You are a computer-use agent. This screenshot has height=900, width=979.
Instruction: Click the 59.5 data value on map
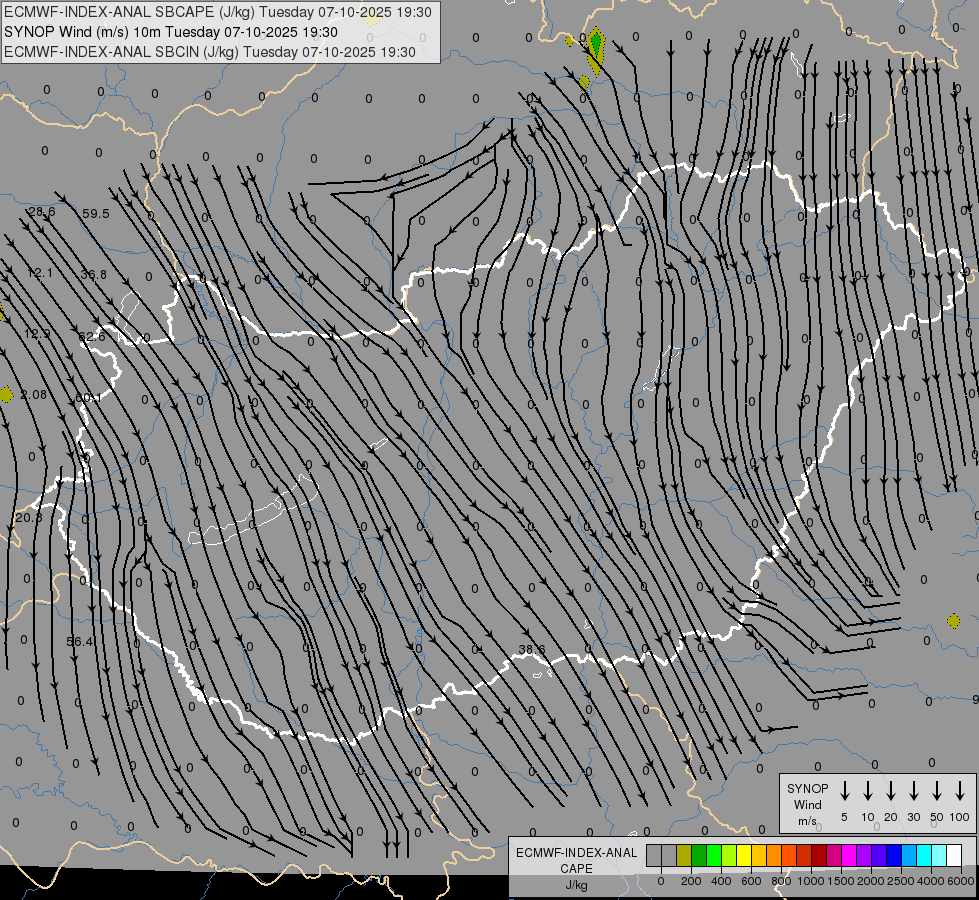click(x=96, y=214)
